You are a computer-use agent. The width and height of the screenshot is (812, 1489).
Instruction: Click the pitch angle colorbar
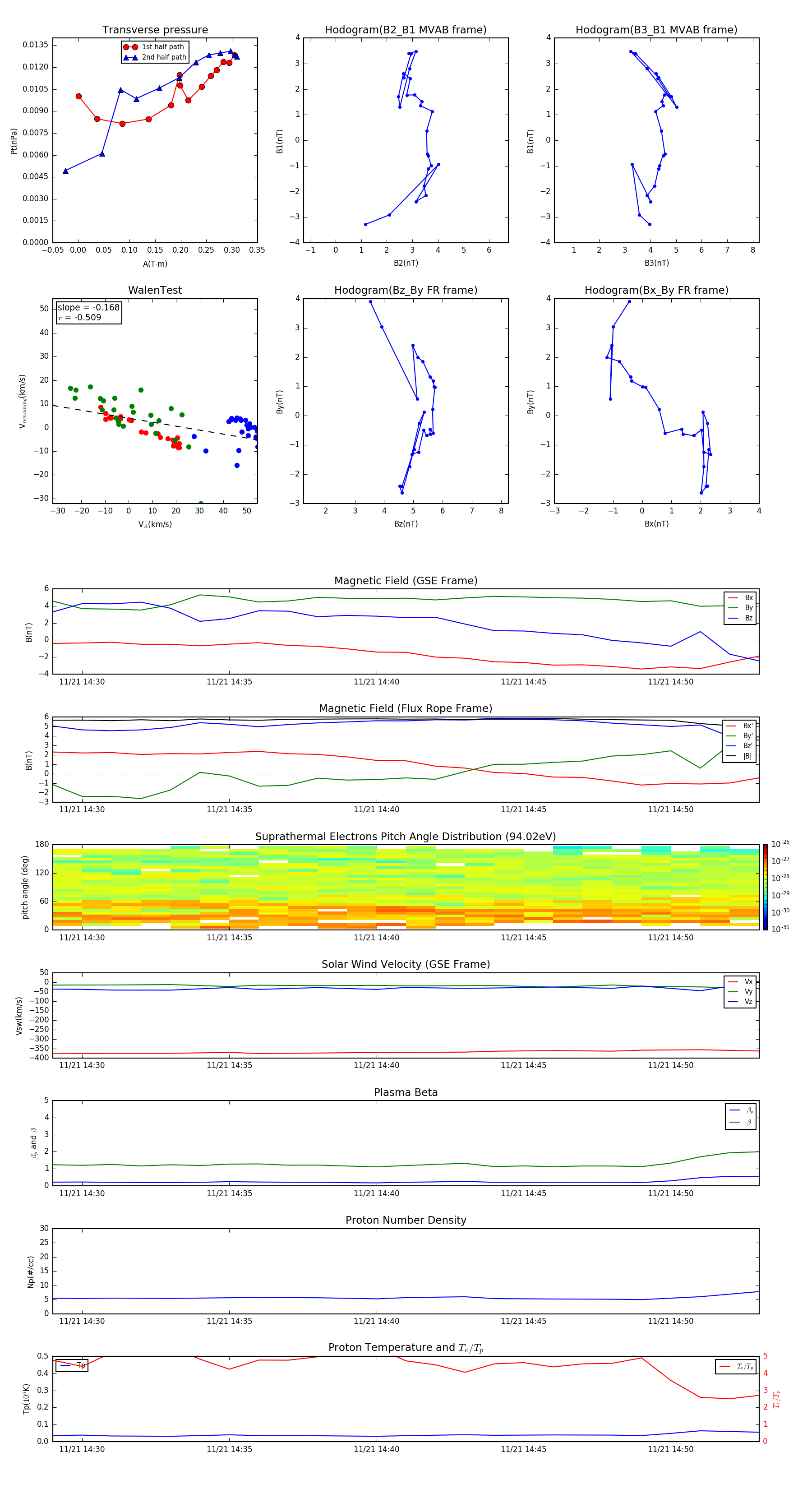[765, 887]
